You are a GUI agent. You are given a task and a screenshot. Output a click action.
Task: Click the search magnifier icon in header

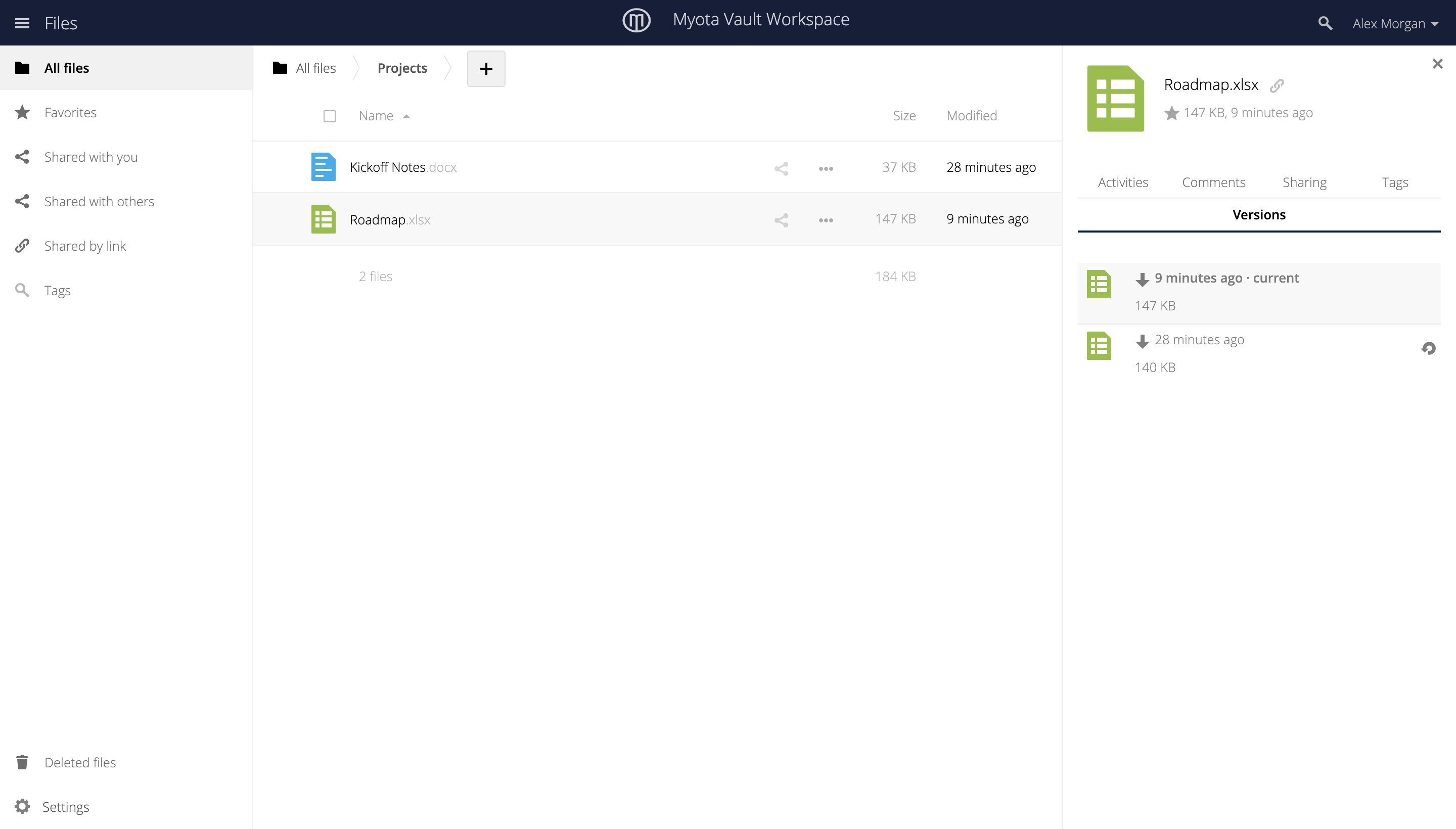click(1325, 23)
